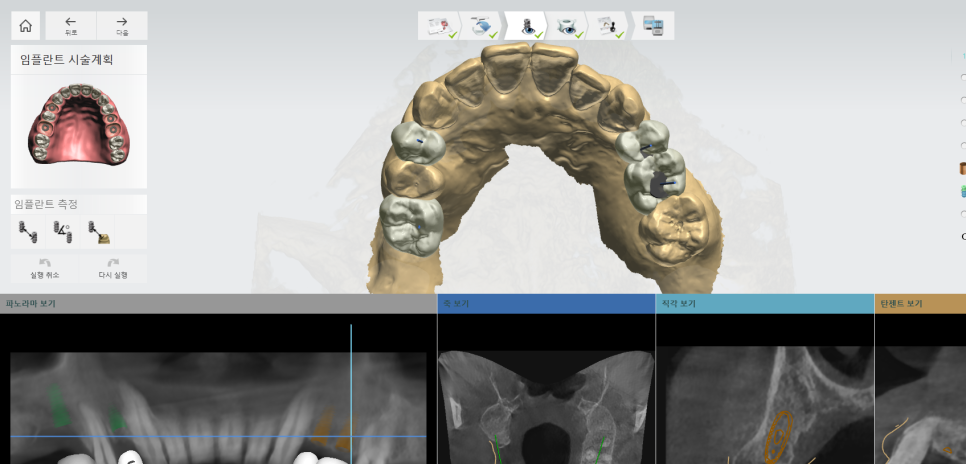This screenshot has height=464, width=966.
Task: Open the fourth workflow step sleeve view
Action: [x=567, y=26]
